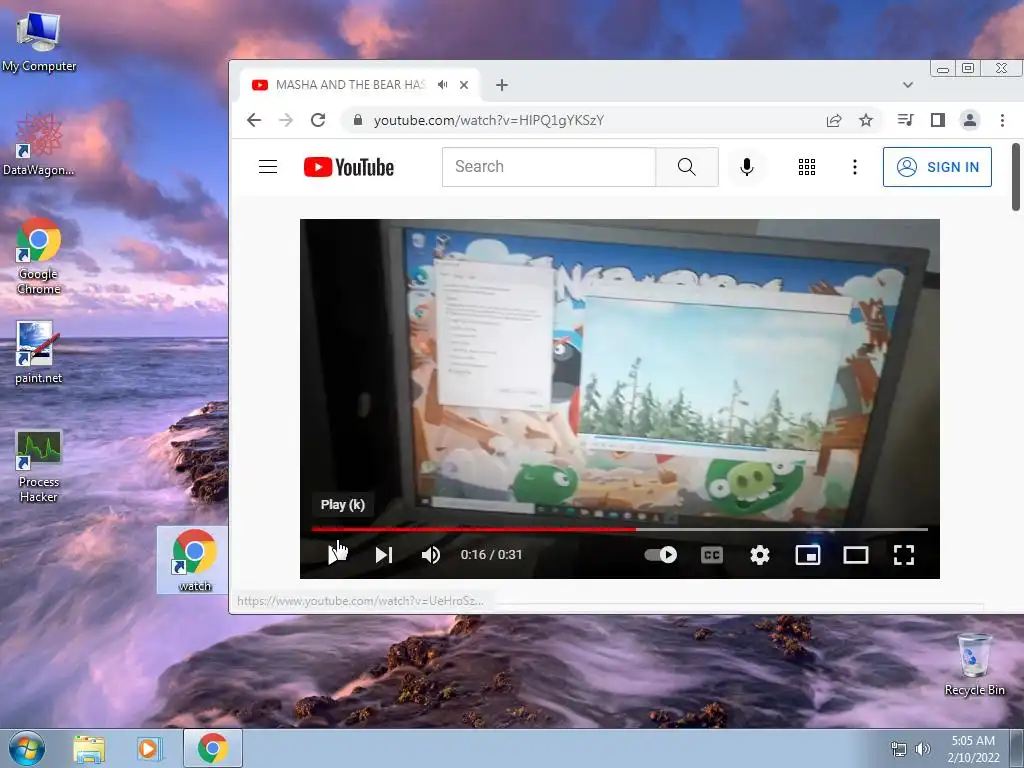Open My Computer desktop icon
The height and width of the screenshot is (768, 1024).
point(39,41)
